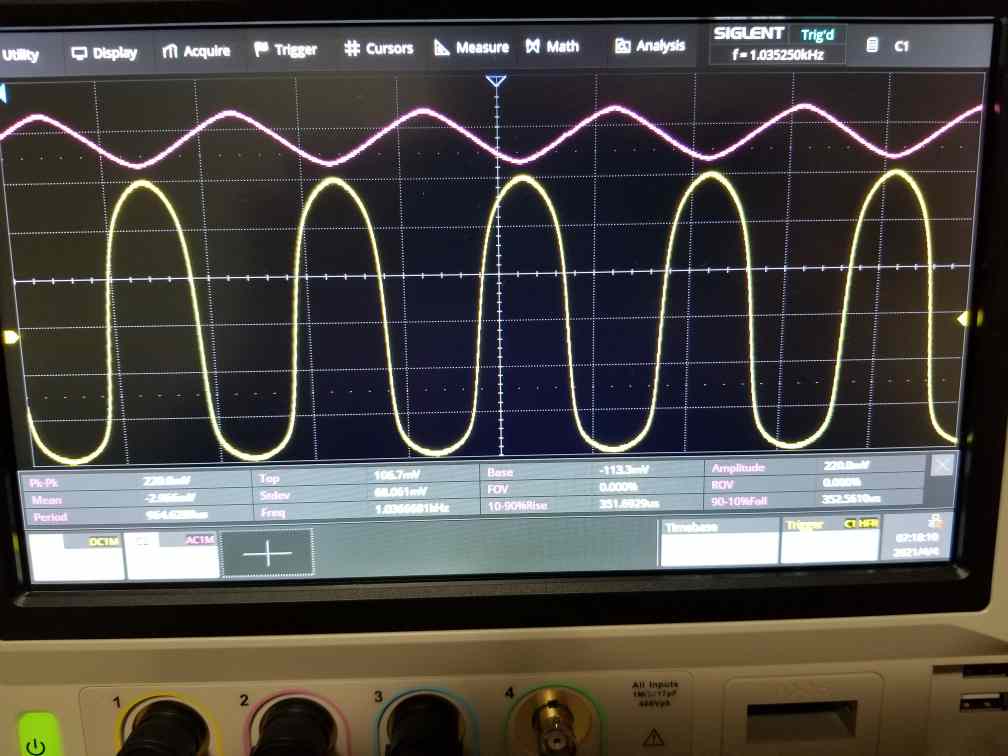Screen dimensions: 1008x756
Task: Close the measurements panel
Action: tap(942, 464)
